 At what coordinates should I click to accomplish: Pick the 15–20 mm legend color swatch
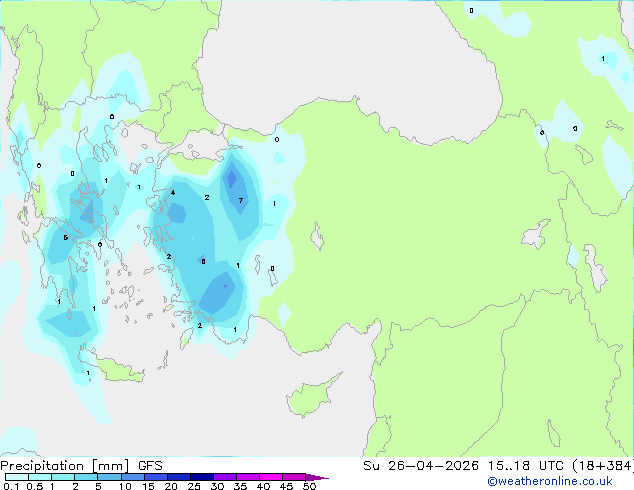click(156, 477)
